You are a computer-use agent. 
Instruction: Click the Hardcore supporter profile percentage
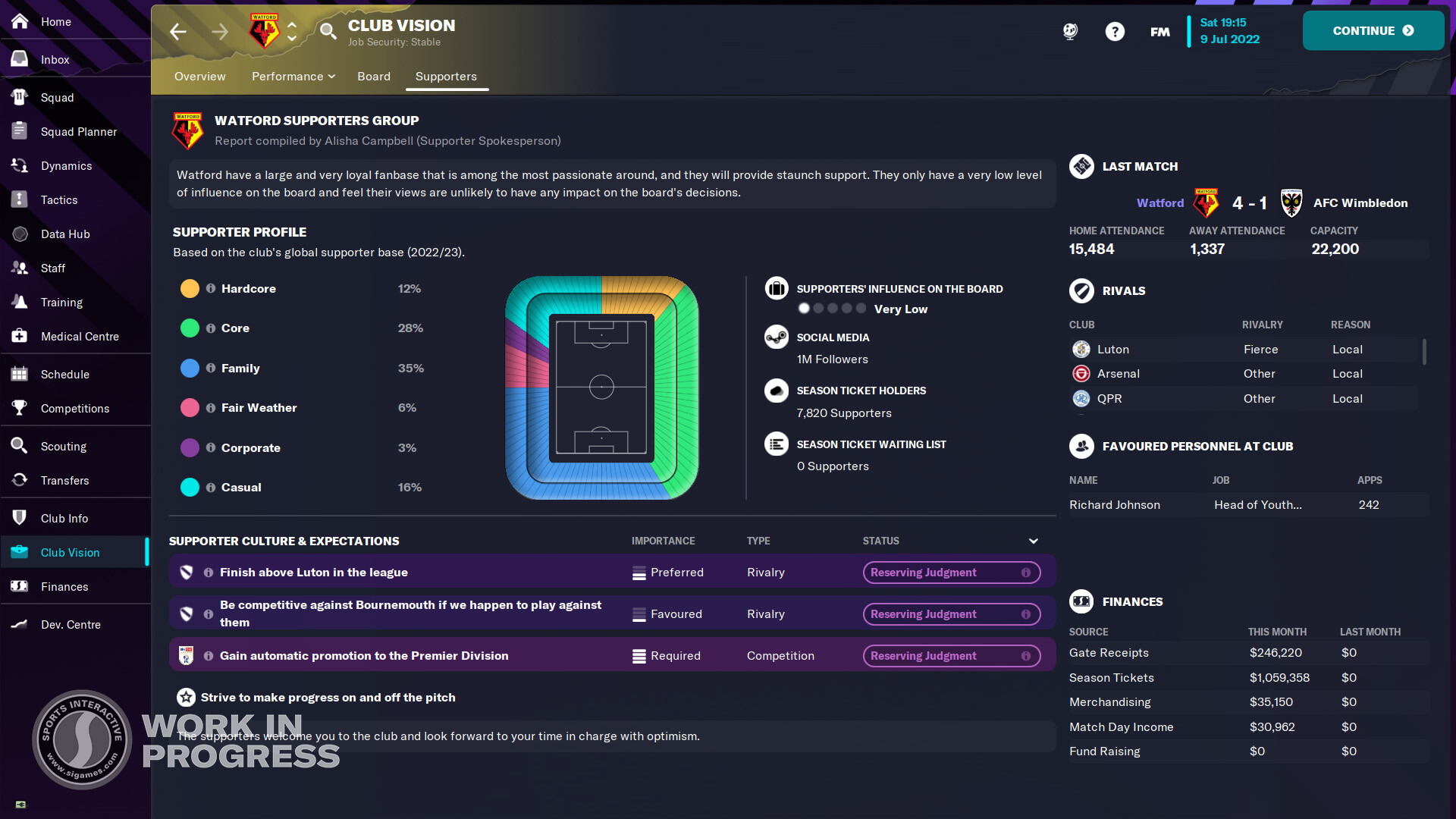(407, 288)
